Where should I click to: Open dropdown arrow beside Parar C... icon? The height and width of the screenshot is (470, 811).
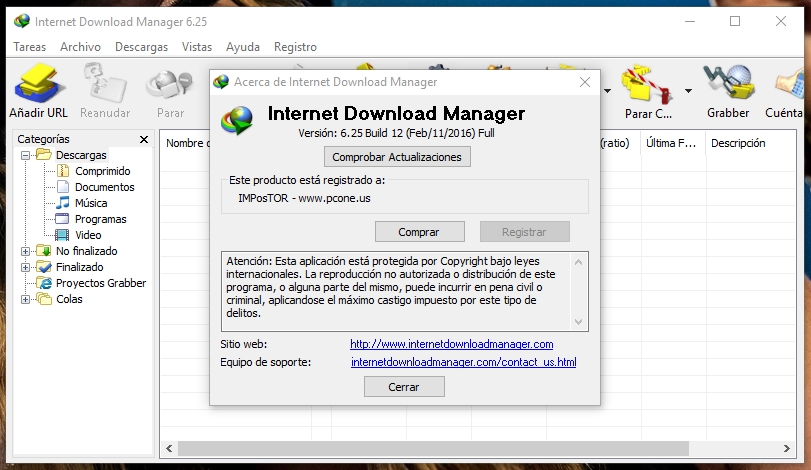click(688, 91)
